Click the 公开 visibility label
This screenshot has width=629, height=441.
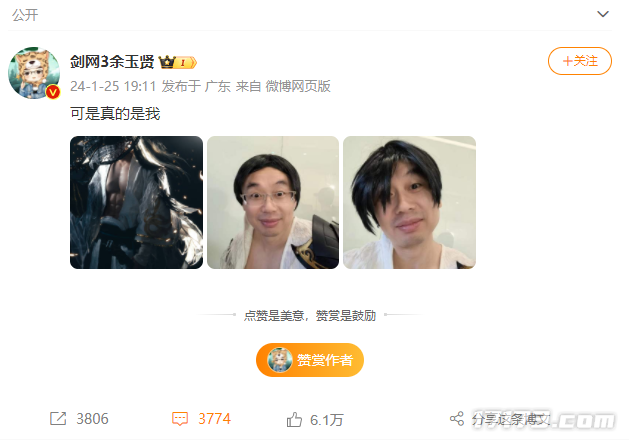[25, 15]
